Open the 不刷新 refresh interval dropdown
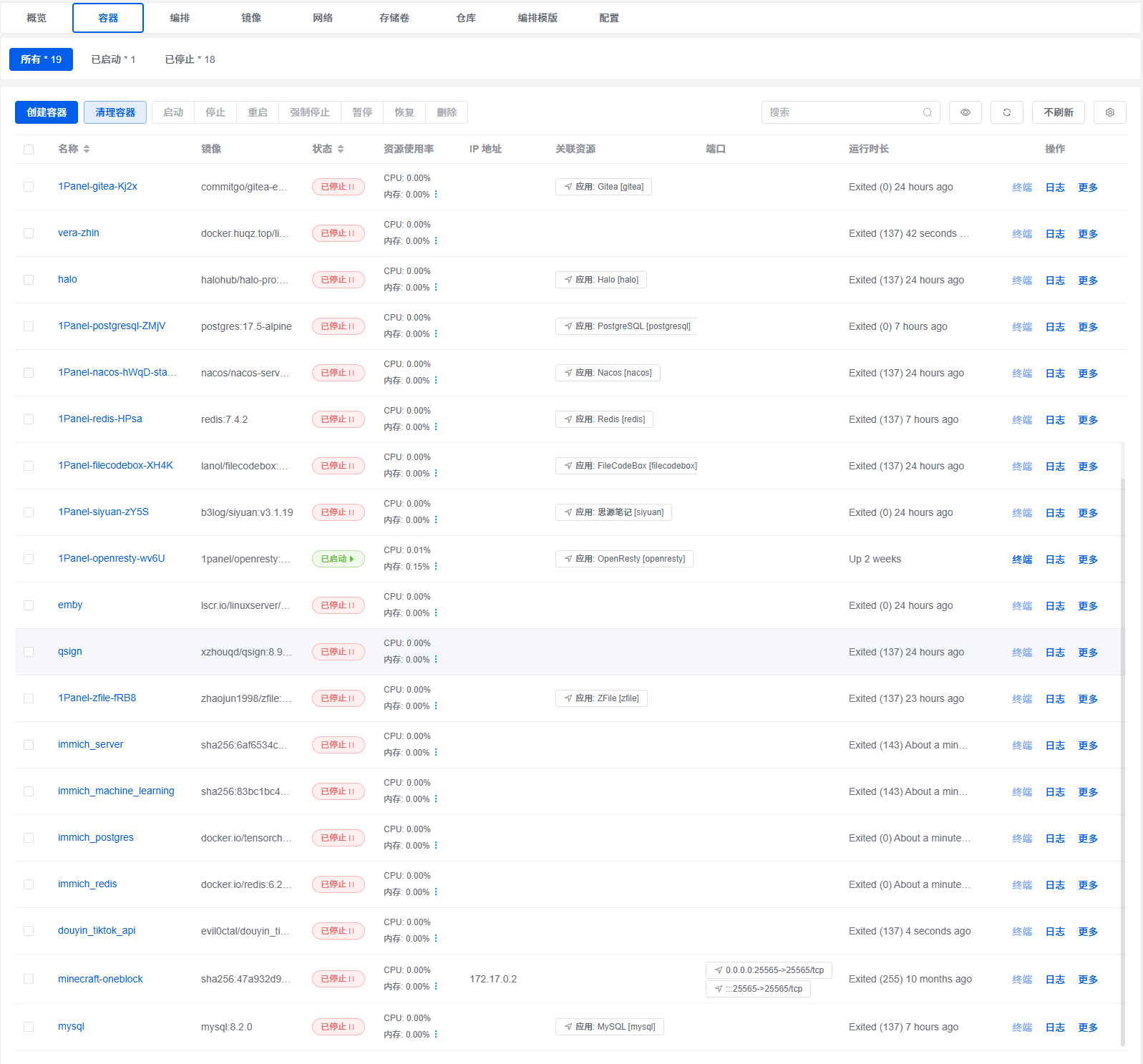The width and height of the screenshot is (1143, 1064). tap(1058, 112)
